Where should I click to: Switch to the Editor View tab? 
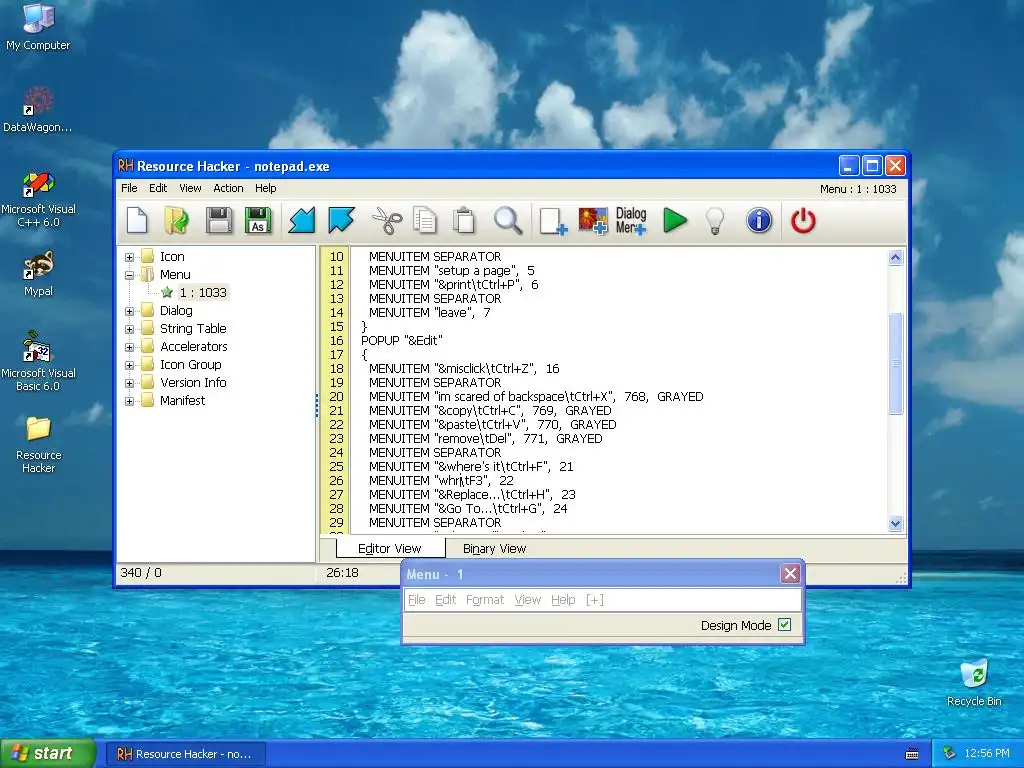pyautogui.click(x=389, y=549)
